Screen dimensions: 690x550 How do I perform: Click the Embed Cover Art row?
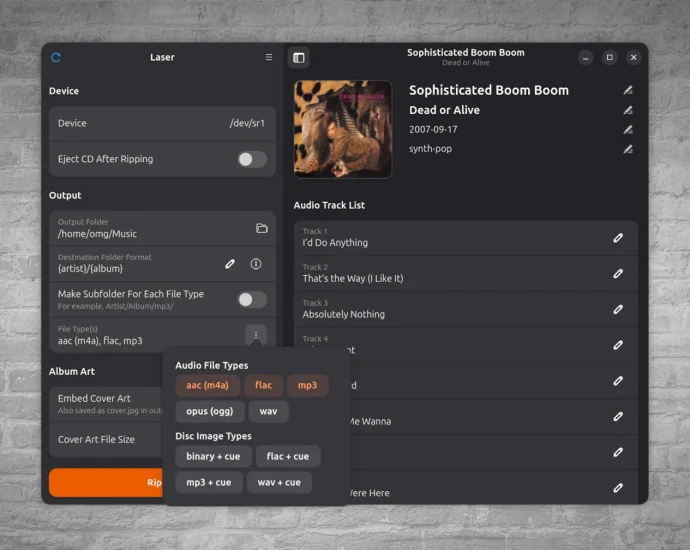106,404
